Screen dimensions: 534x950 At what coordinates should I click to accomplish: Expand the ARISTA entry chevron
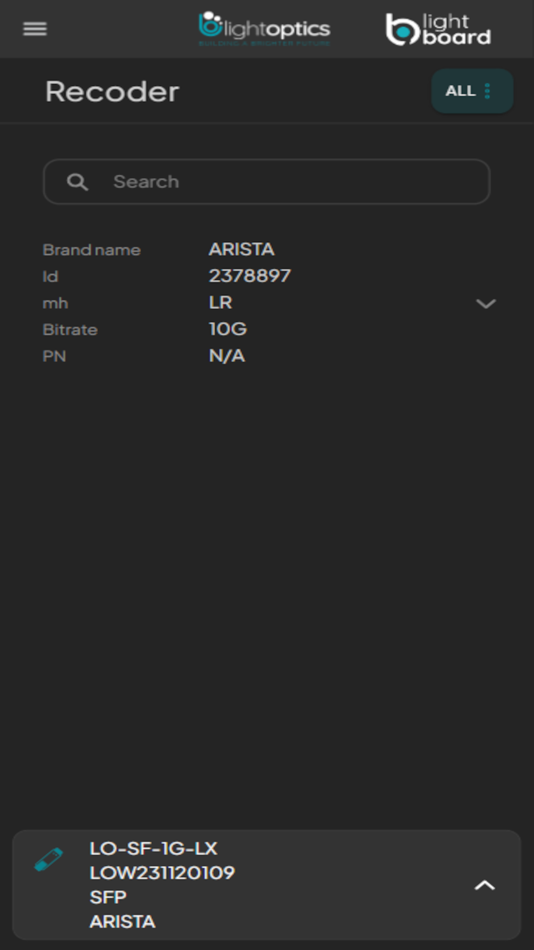coord(486,304)
